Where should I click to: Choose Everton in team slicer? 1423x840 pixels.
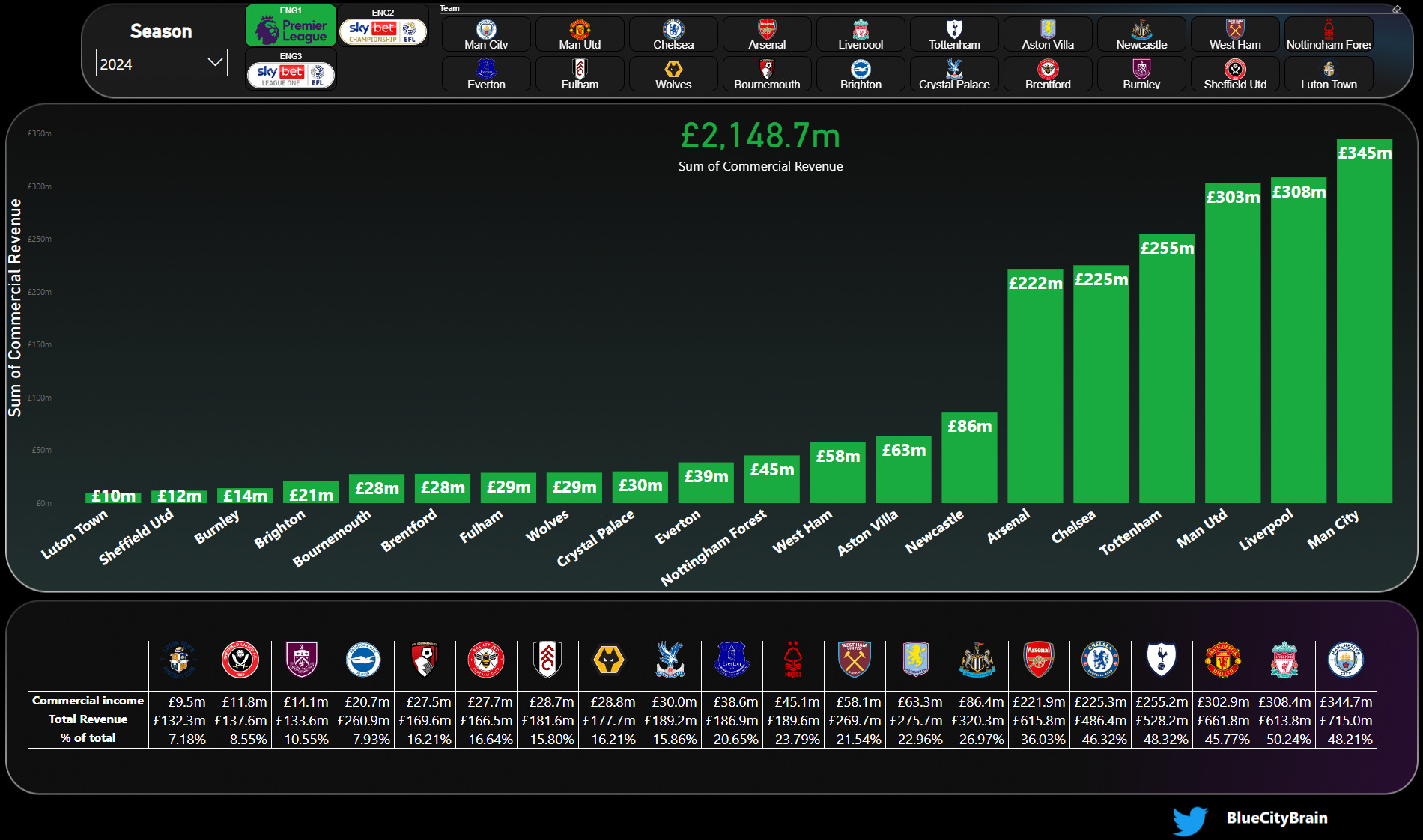click(486, 74)
